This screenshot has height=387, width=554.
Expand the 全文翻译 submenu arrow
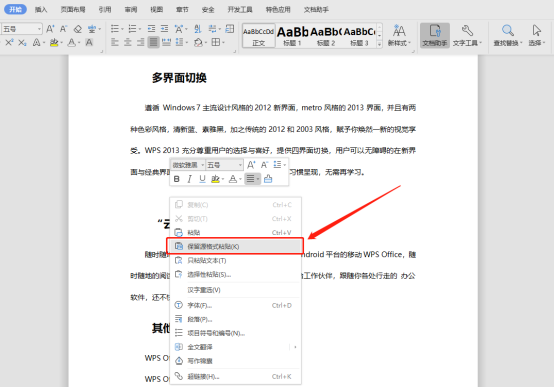point(295,347)
